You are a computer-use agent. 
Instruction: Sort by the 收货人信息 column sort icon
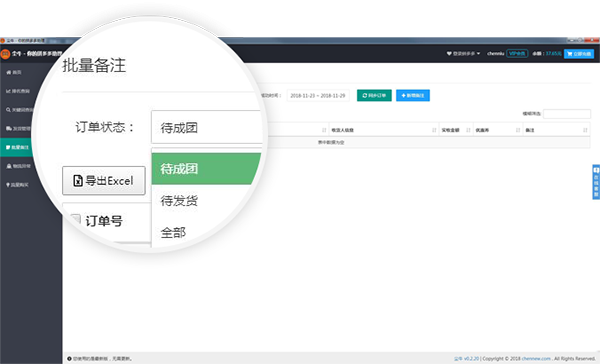434,130
